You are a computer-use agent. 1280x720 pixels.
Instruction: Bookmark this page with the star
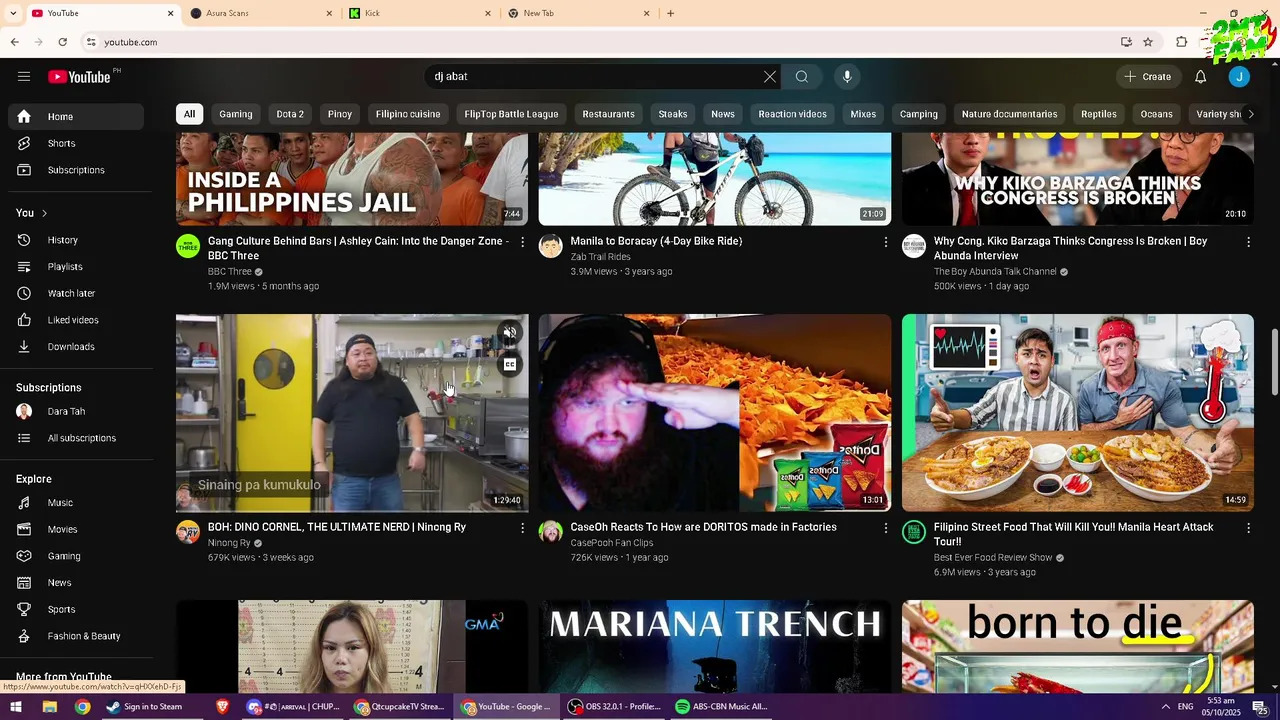[x=1148, y=42]
